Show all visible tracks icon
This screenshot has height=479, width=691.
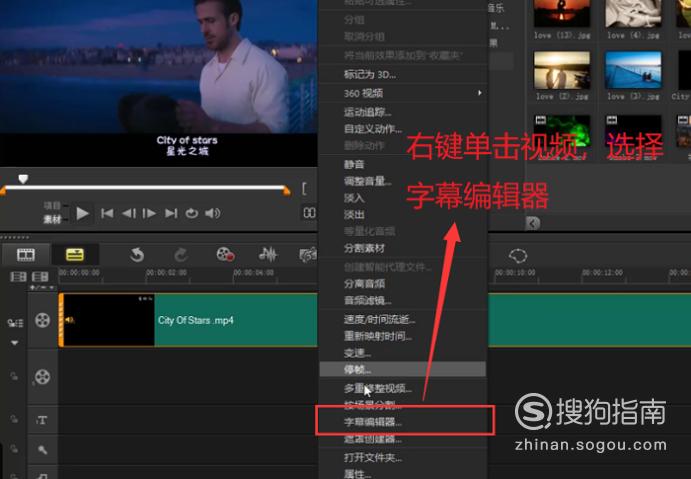(18, 277)
